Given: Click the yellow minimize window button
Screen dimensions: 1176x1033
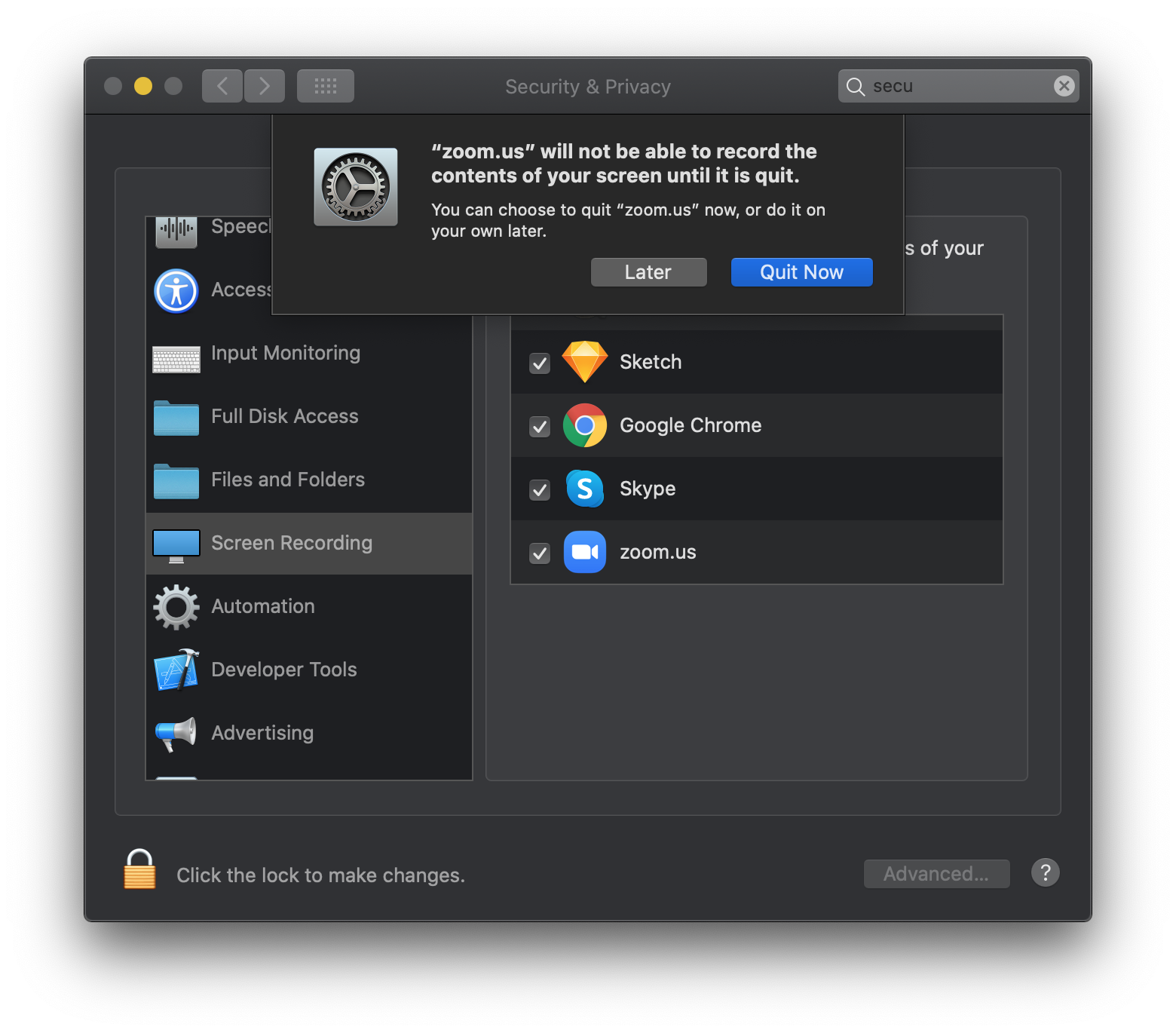Looking at the screenshot, I should click(143, 86).
